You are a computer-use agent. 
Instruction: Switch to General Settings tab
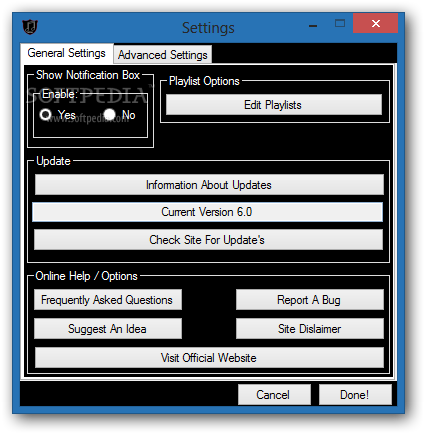click(x=67, y=53)
